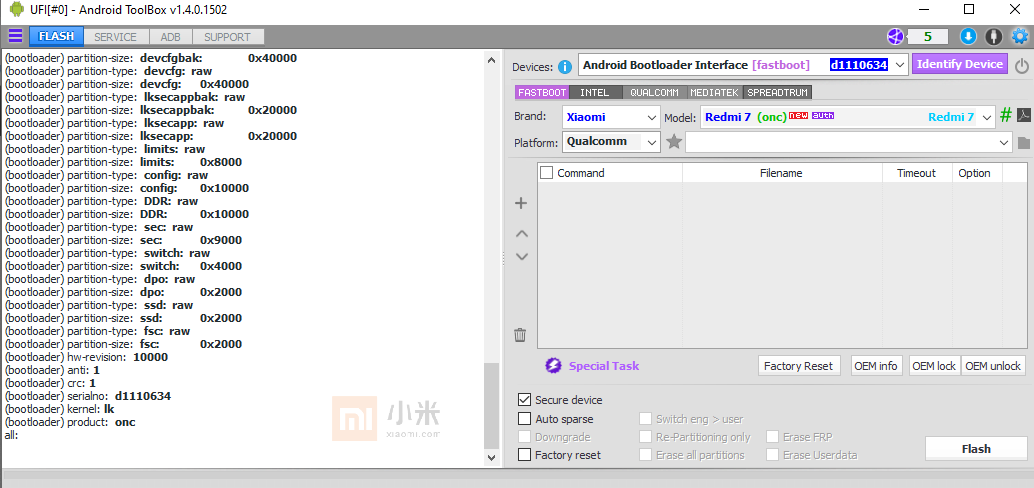
Task: Enable the Auto sparse checkbox
Action: tap(524, 419)
